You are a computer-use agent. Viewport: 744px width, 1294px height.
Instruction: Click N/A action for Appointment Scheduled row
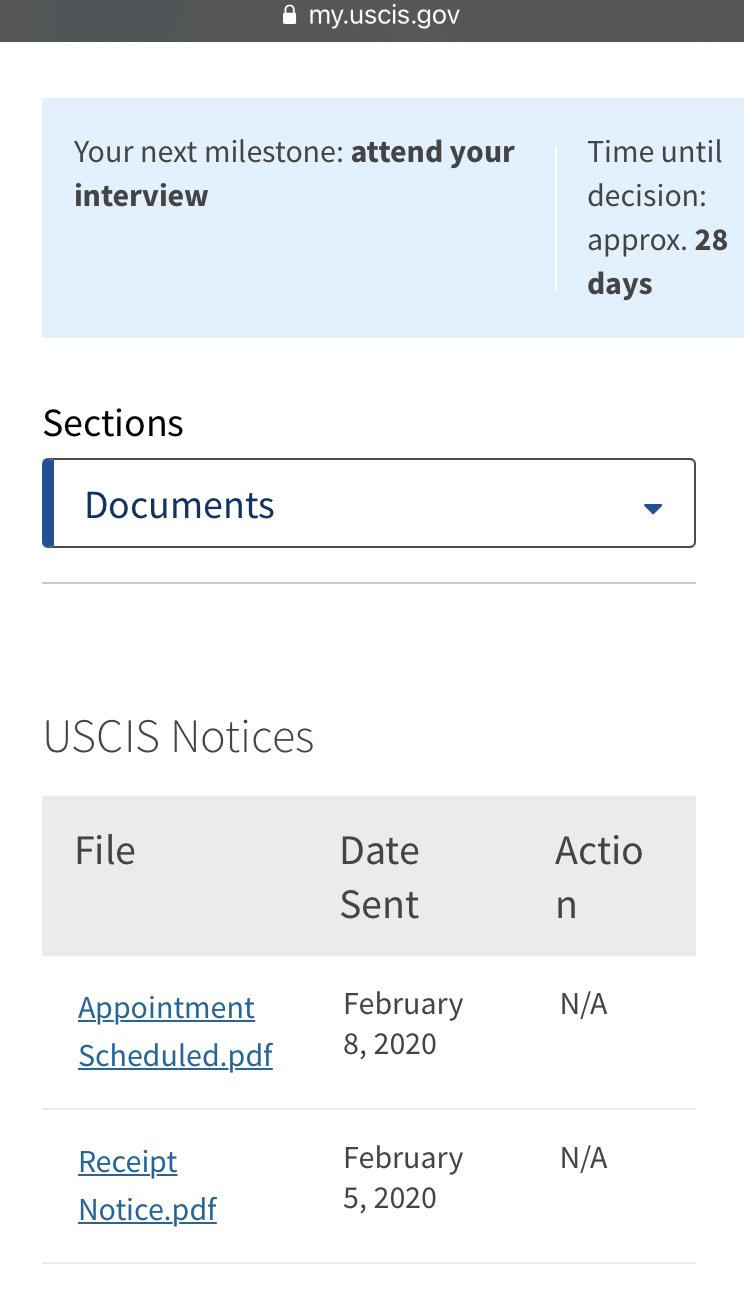pyautogui.click(x=584, y=1004)
